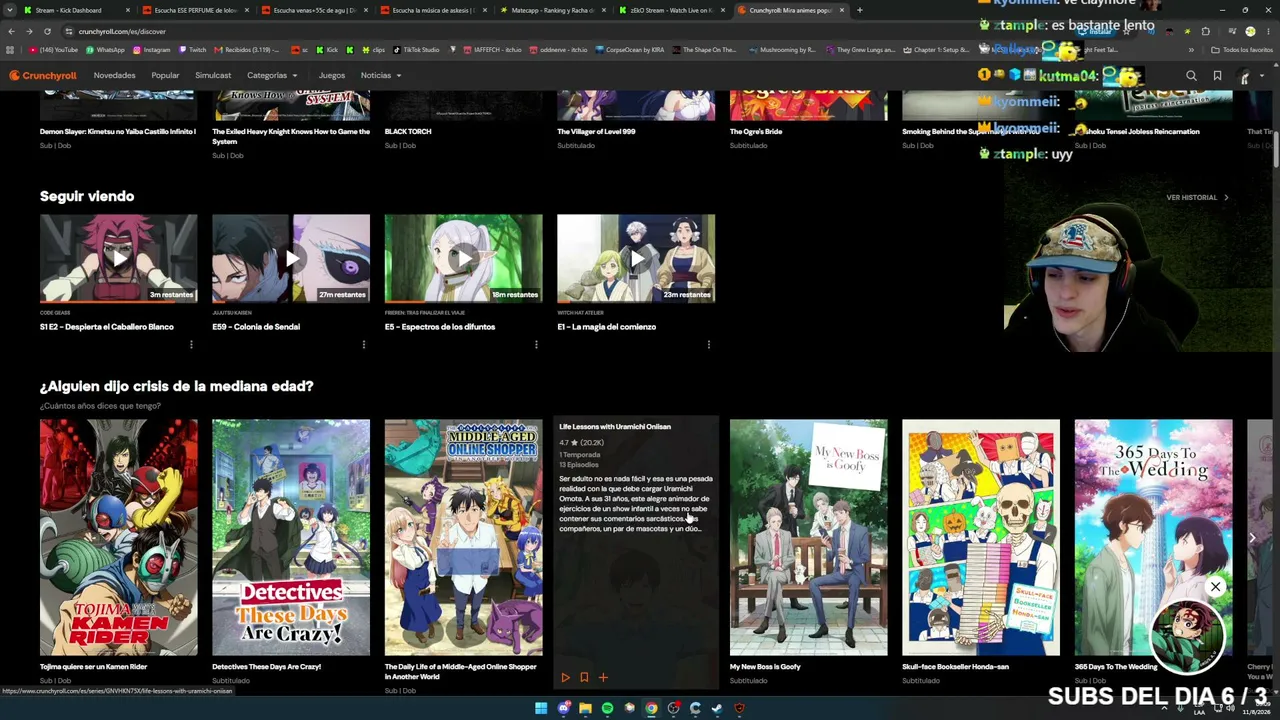Add Life Lessons with Uramichi Oniisan to watchlist
Viewport: 1280px width, 720px height.
(584, 677)
